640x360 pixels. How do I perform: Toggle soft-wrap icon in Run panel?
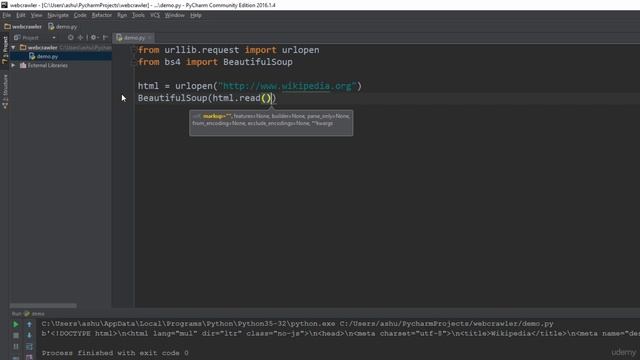pos(29,347)
